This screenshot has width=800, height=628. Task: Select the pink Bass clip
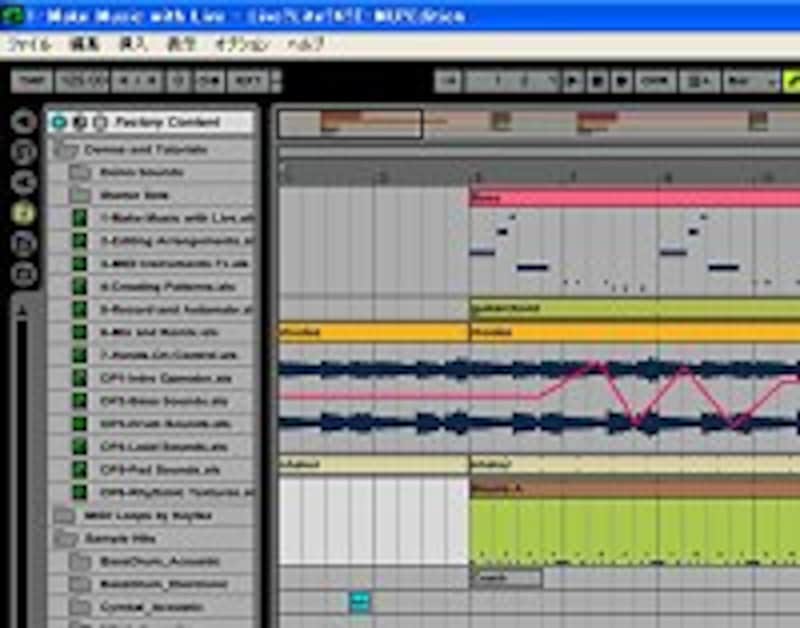(634, 198)
